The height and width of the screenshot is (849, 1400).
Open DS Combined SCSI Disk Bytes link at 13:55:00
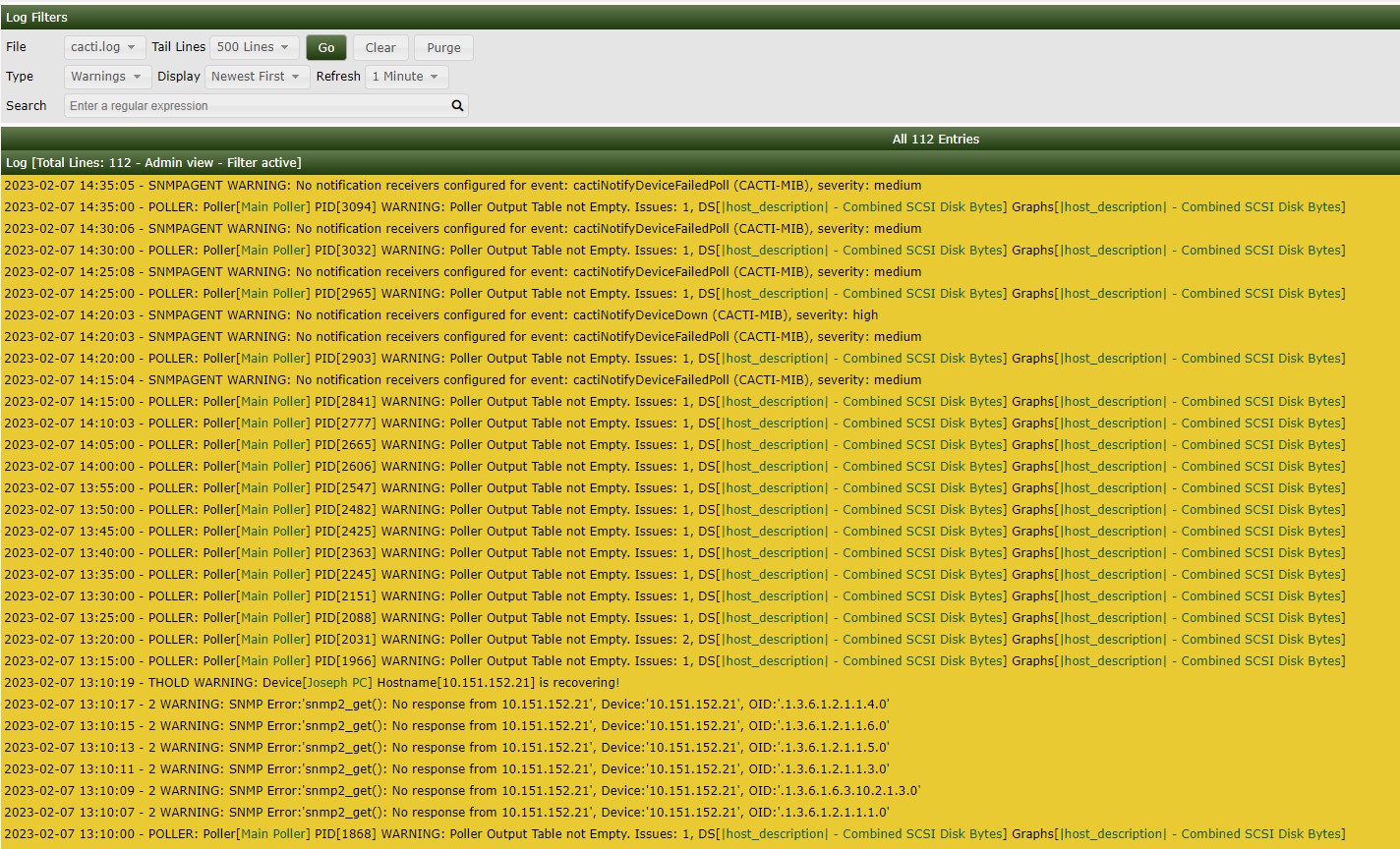pyautogui.click(x=862, y=488)
